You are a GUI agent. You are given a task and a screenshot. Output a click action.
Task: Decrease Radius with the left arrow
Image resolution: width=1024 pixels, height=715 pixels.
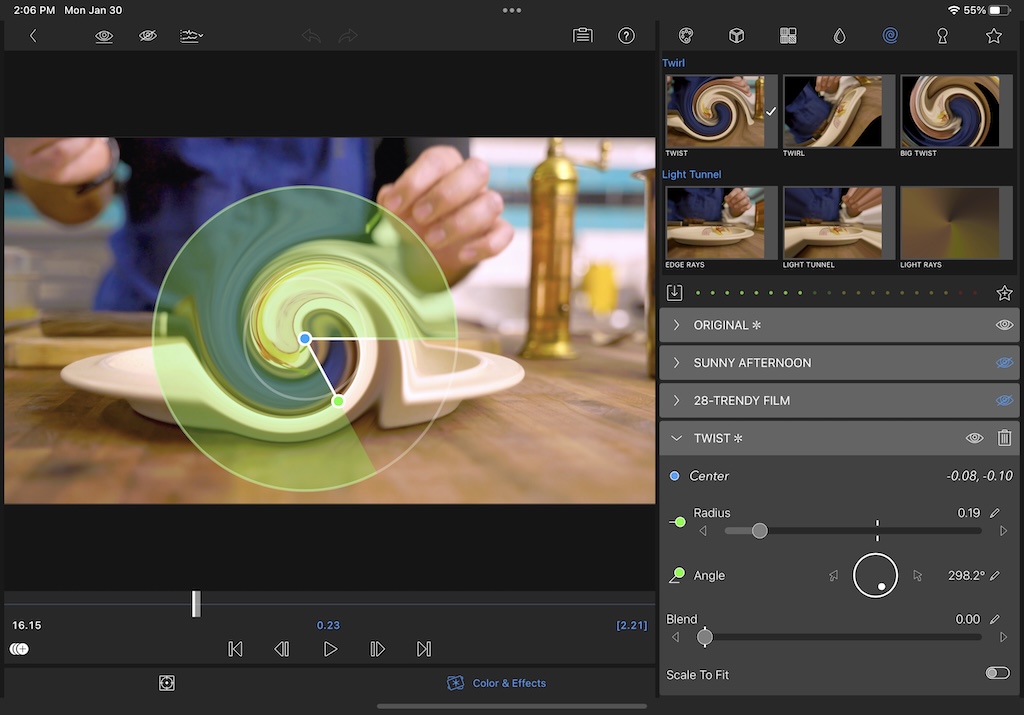[x=703, y=531]
